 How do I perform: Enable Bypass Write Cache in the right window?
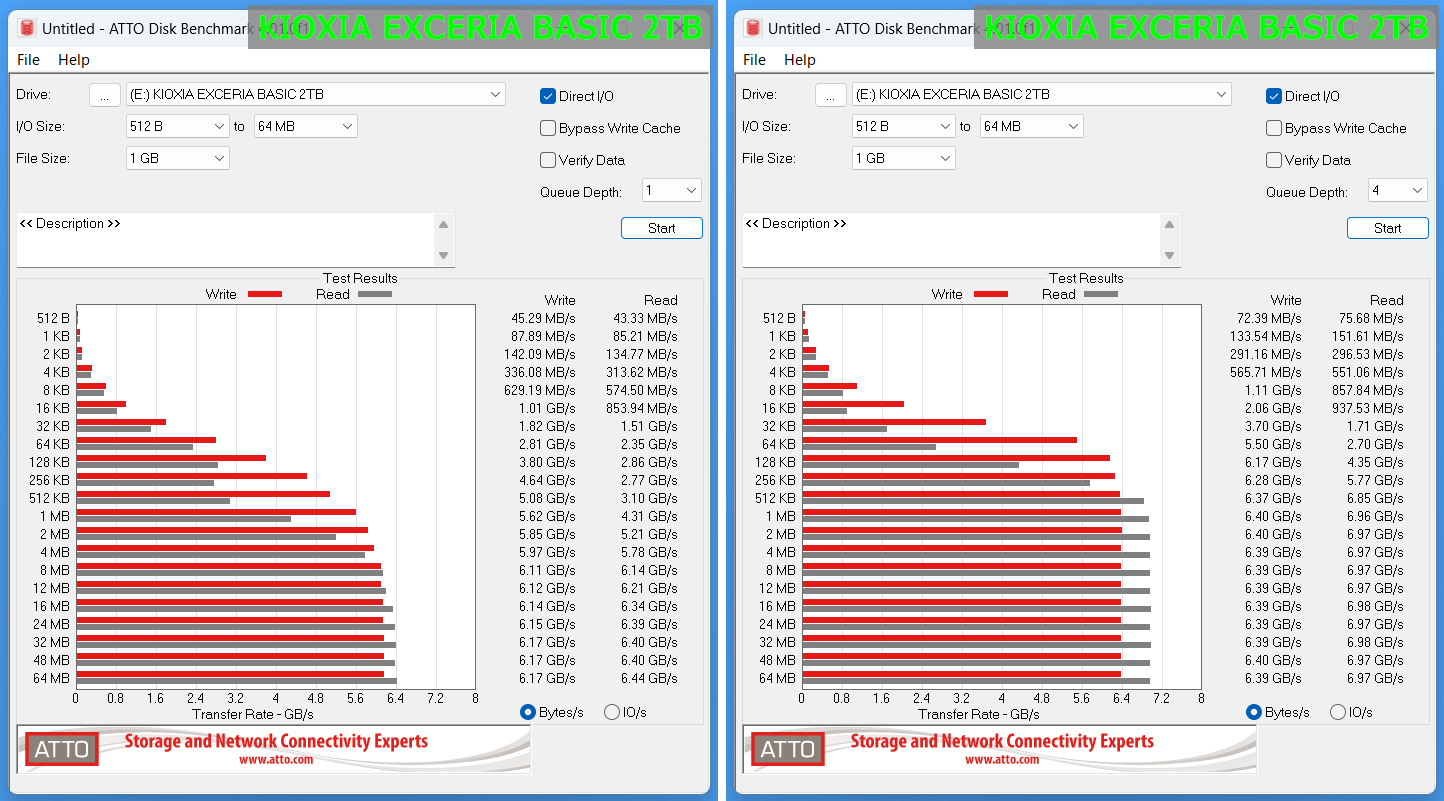[x=1274, y=129]
